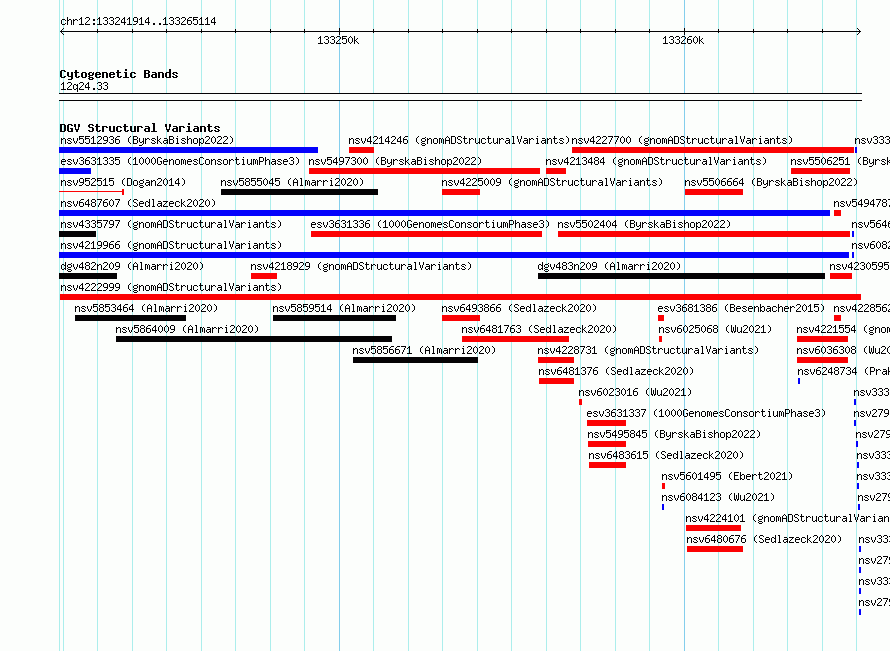The height and width of the screenshot is (651, 890).
Task: Click the chr12:133241914..133265114 region label
Action: coord(138,22)
